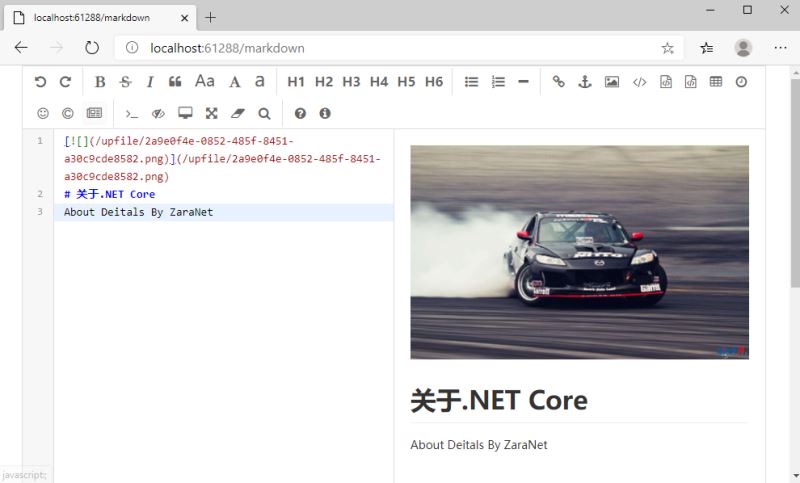Insert a hyperlink

point(559,82)
